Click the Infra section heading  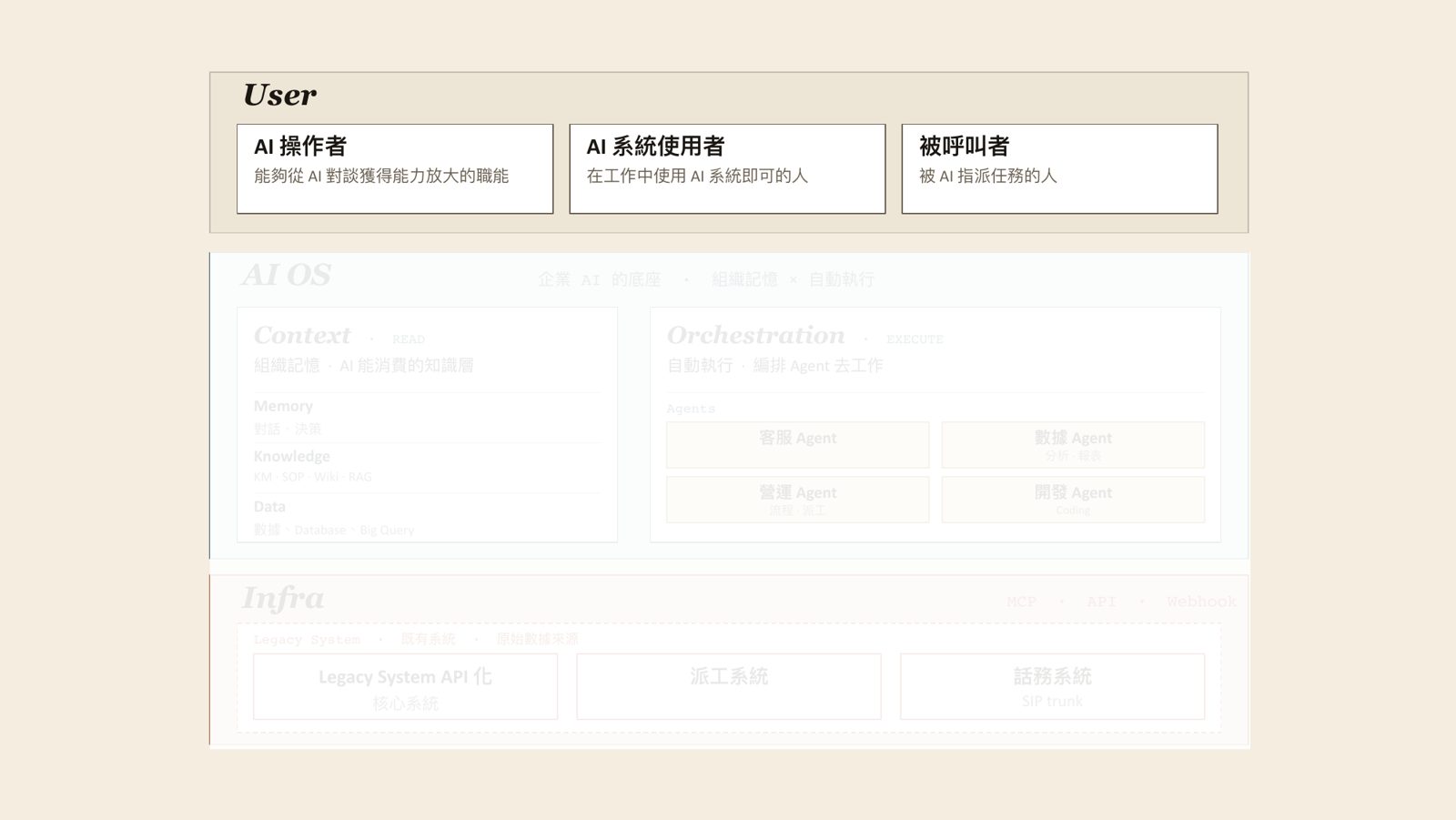(282, 598)
